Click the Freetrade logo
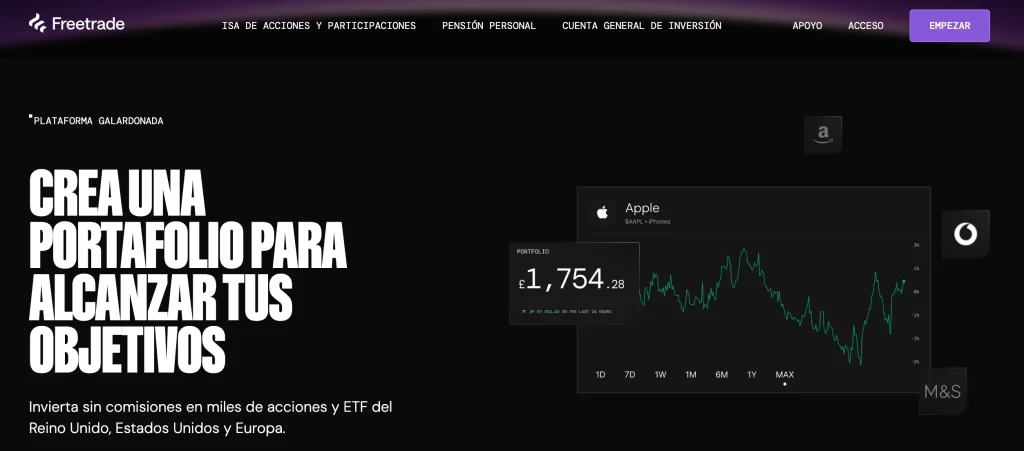Viewport: 1024px width, 451px height. pos(76,24)
